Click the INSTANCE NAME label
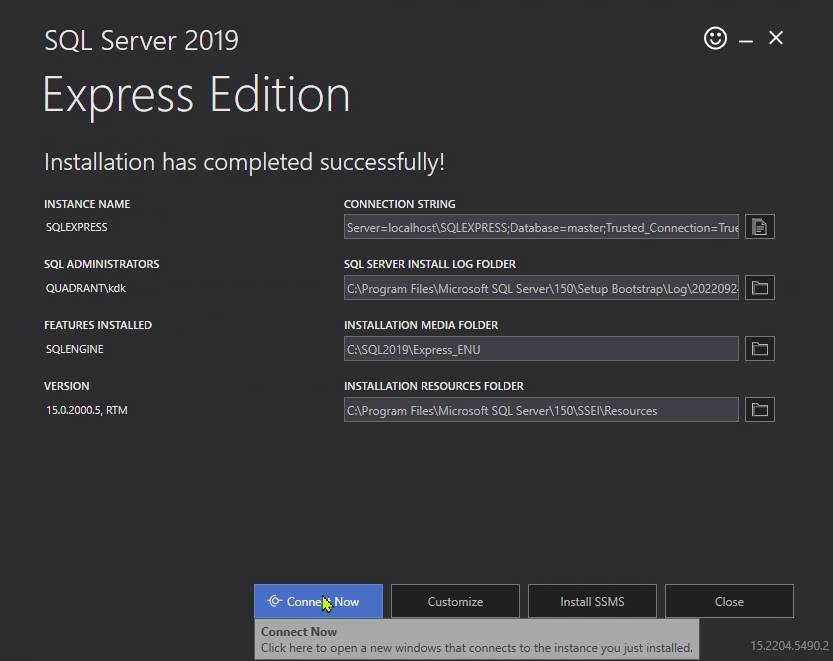This screenshot has width=833, height=661. click(87, 204)
